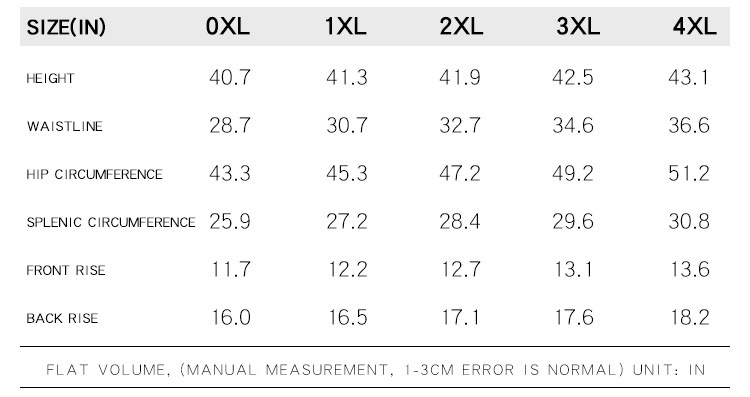Select the 0XL column header
Viewport: 750px width, 397px height.
(x=228, y=26)
